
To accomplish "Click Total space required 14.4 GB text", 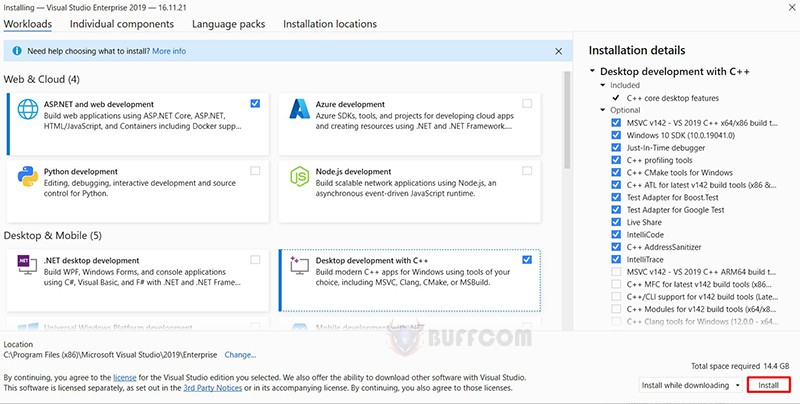I will click(740, 366).
